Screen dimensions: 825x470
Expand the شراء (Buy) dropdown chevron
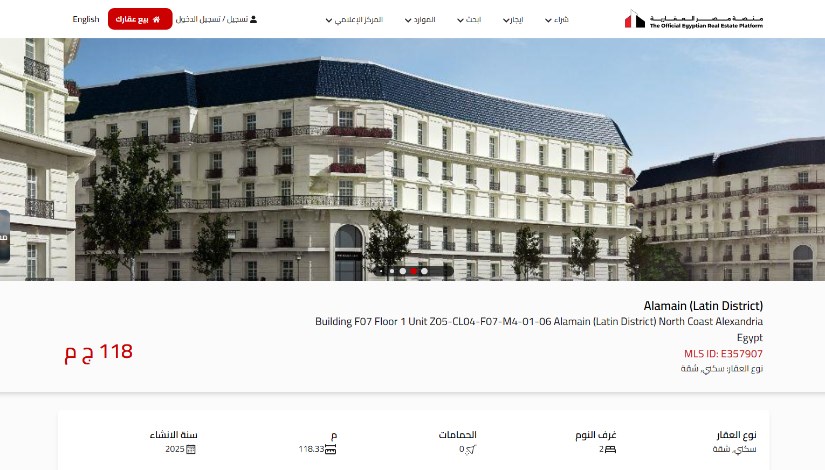click(548, 21)
